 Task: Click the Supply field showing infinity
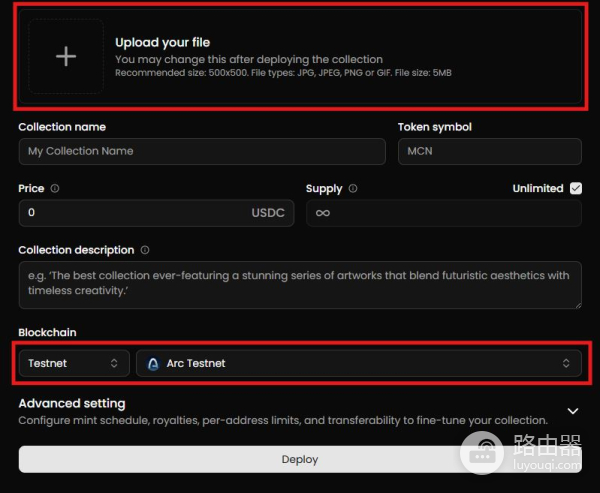tap(443, 213)
